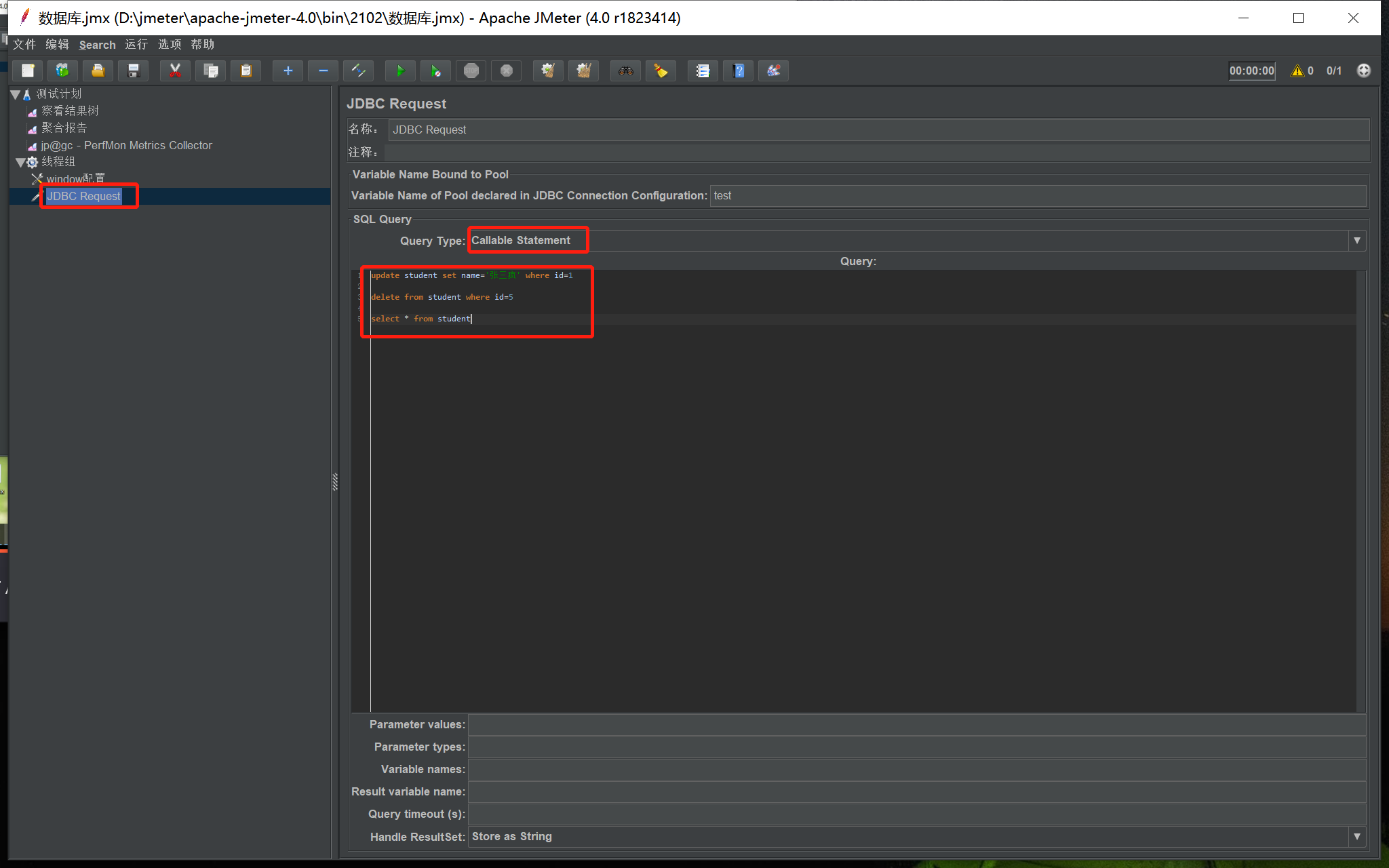Screen dimensions: 1389x868
Task: Click the Start test green arrow
Action: coord(399,71)
